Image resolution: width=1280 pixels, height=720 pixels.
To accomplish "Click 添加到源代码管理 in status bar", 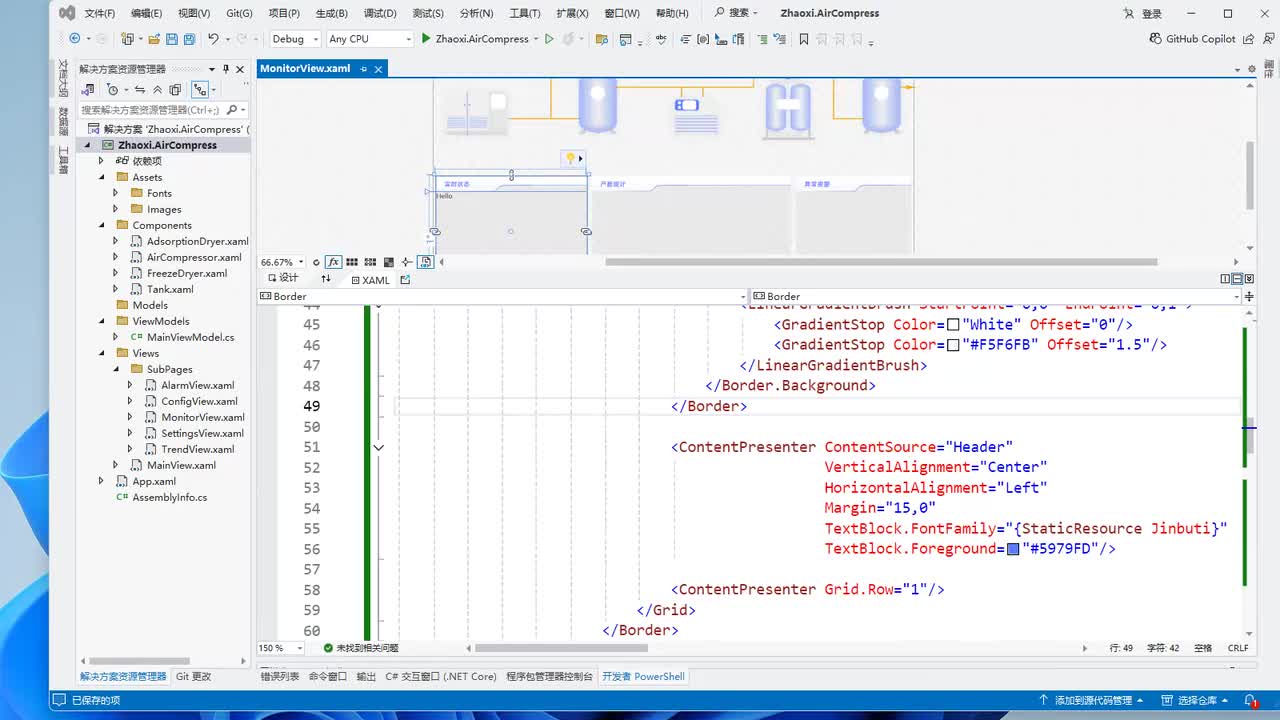I will (1093, 700).
